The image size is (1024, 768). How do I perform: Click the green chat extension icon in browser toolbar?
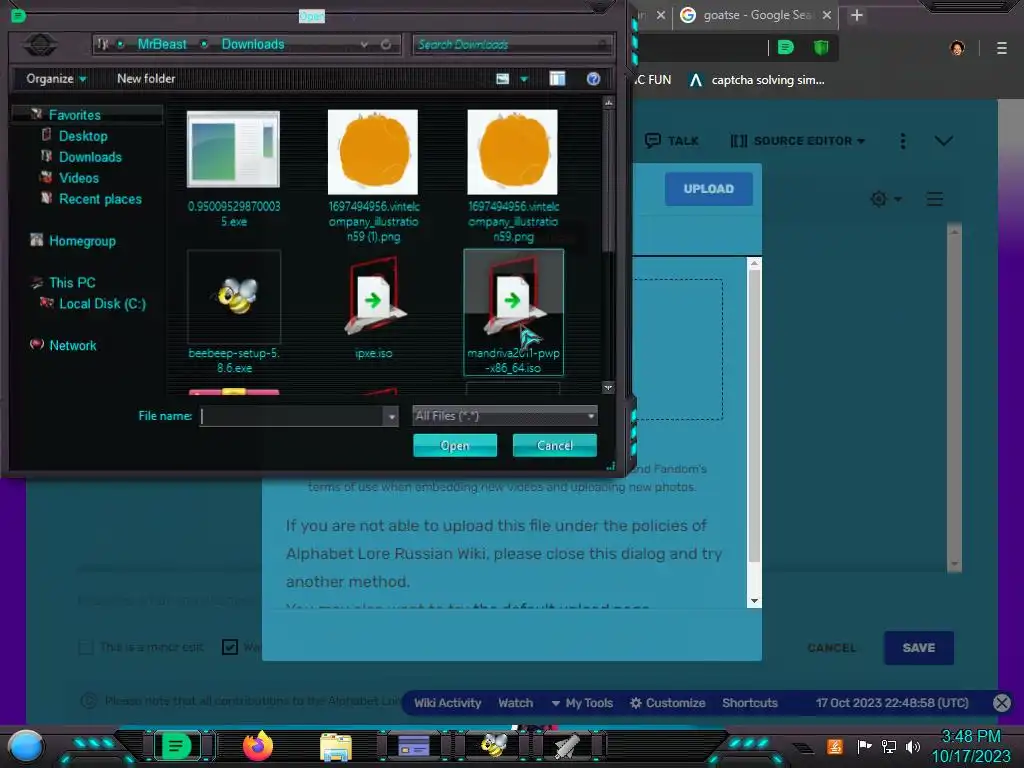(x=786, y=47)
